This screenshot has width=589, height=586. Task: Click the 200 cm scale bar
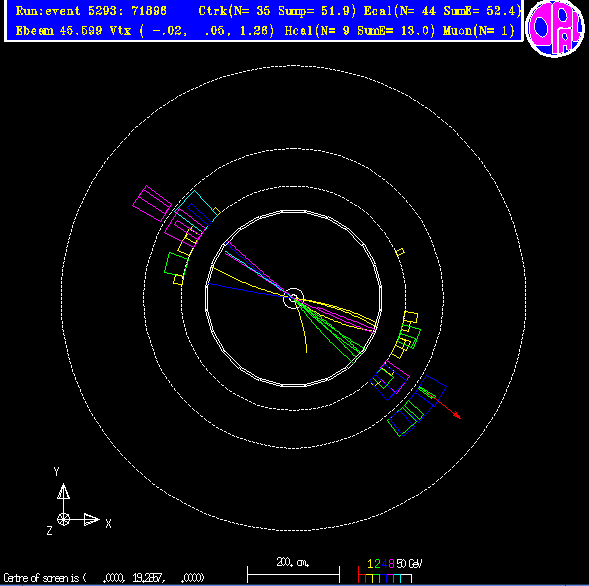tap(293, 570)
